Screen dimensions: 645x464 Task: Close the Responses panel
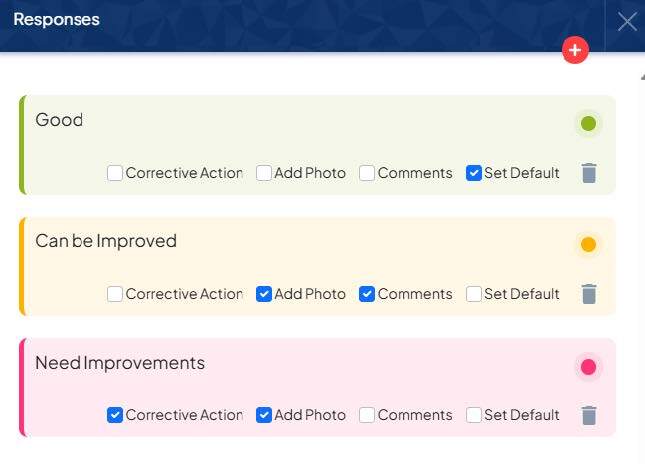(x=627, y=21)
